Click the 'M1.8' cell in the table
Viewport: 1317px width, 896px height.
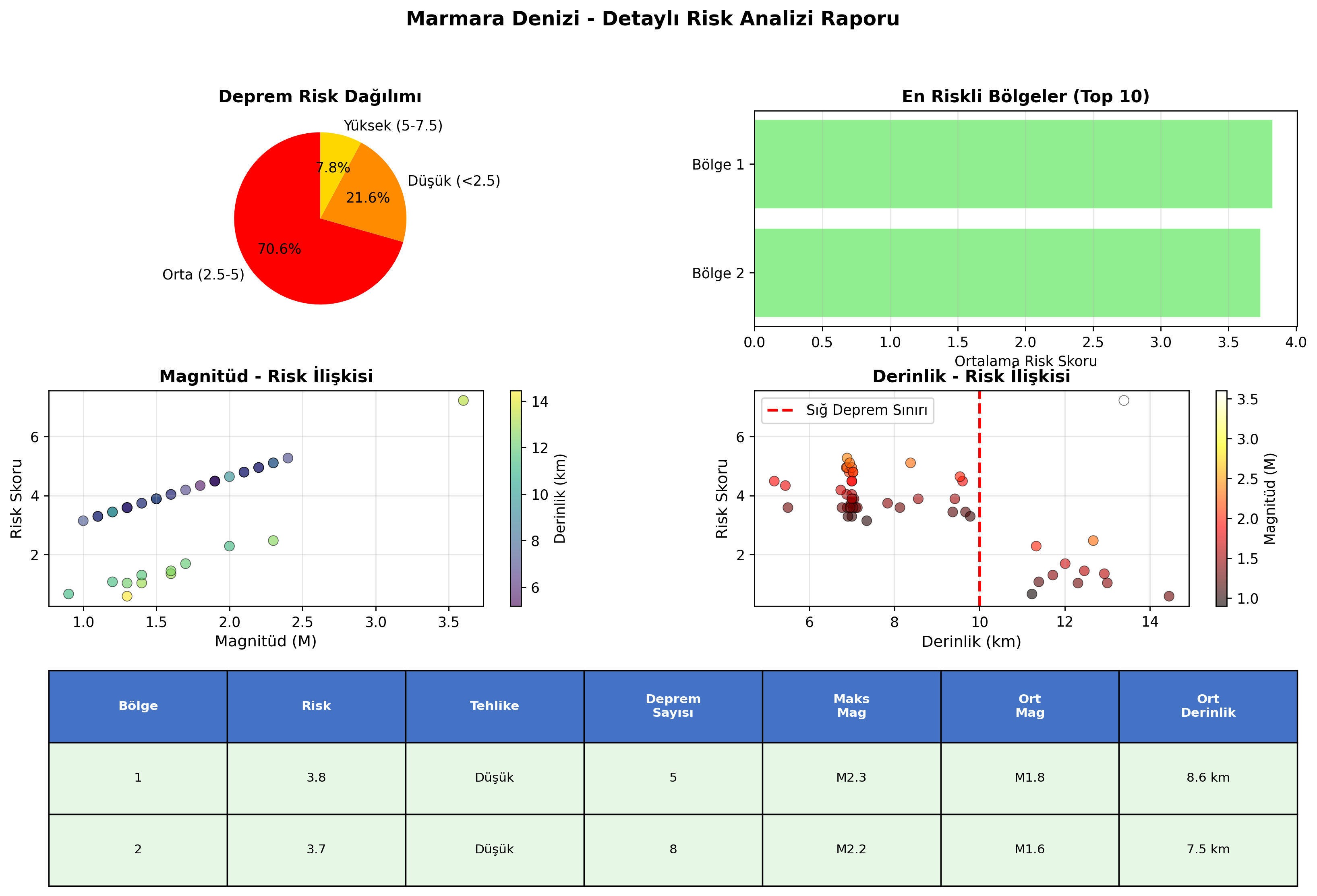1030,778
